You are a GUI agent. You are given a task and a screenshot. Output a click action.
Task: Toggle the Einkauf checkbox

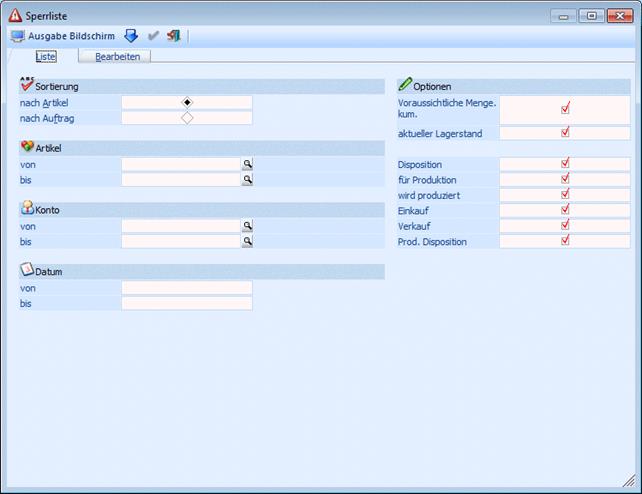(x=565, y=209)
